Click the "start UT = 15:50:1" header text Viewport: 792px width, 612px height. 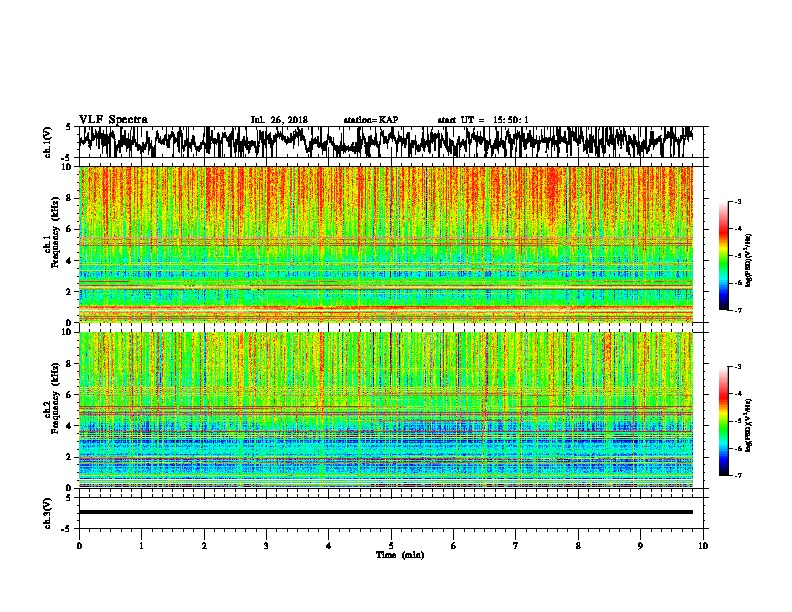click(483, 120)
